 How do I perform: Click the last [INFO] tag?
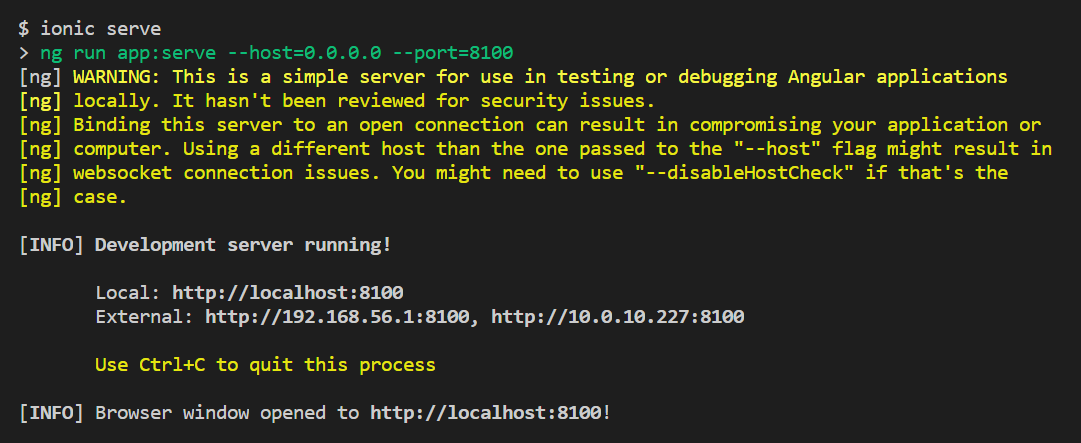(51, 413)
